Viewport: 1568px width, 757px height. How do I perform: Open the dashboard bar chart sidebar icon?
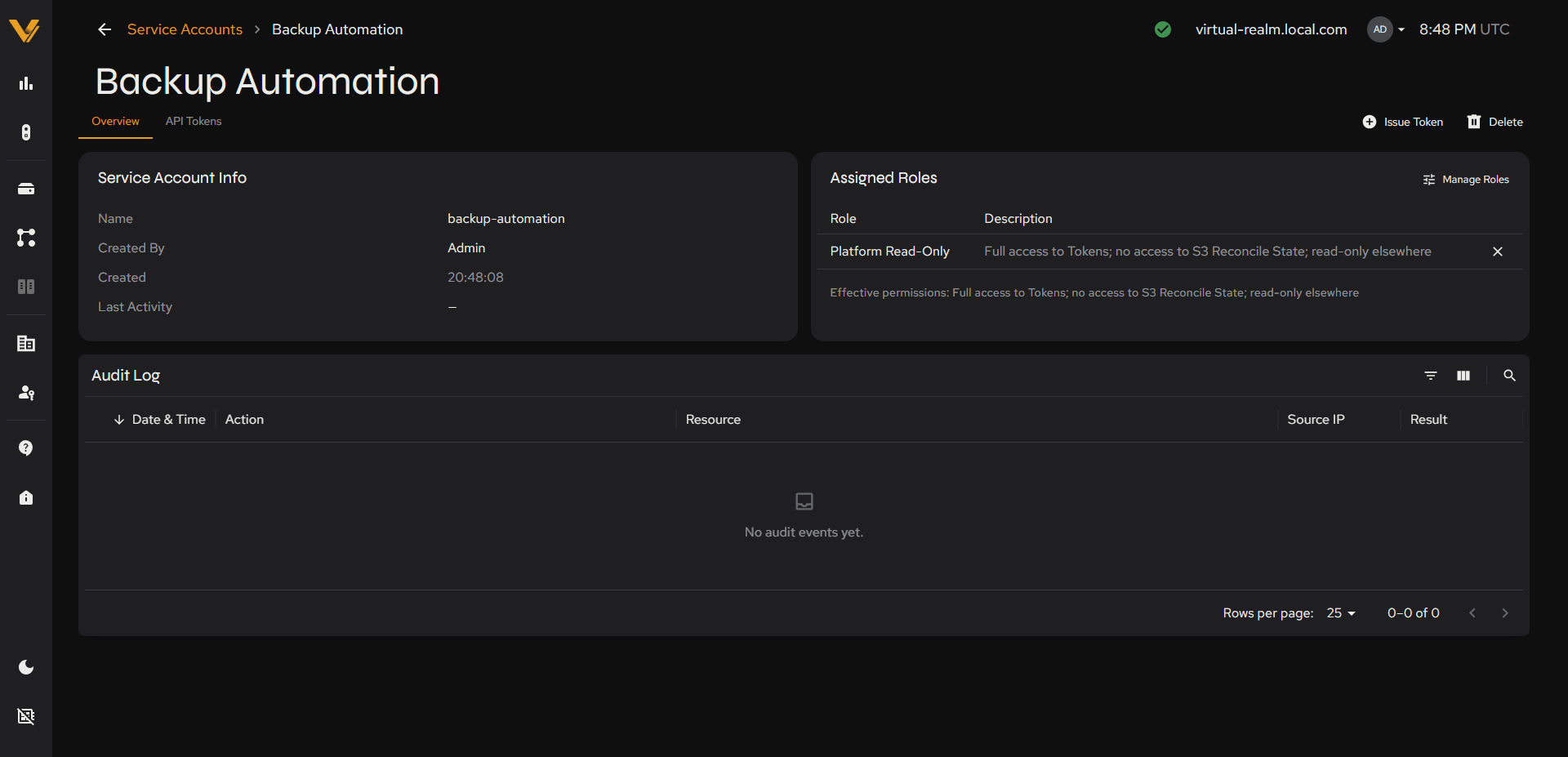(x=26, y=83)
